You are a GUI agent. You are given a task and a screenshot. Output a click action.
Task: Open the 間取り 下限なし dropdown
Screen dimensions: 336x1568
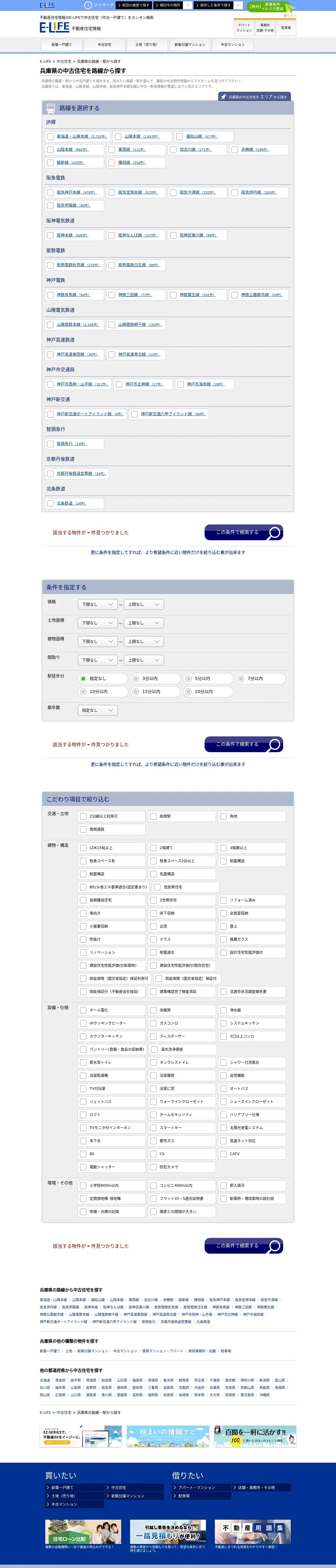[98, 660]
